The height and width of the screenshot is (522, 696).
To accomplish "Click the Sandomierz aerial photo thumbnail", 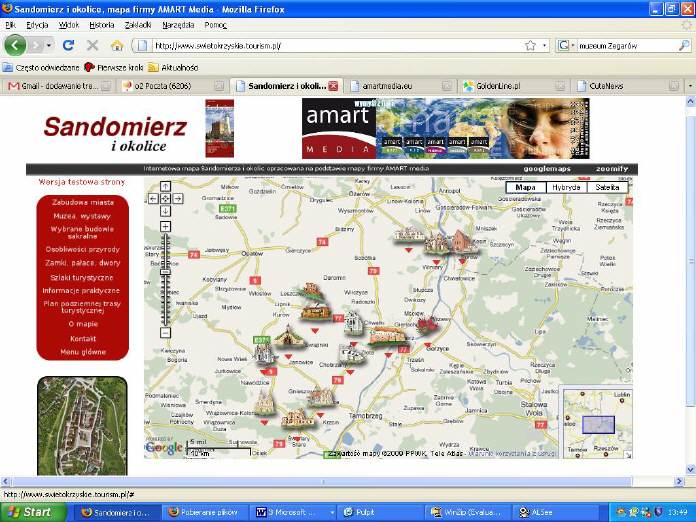I will 83,426.
